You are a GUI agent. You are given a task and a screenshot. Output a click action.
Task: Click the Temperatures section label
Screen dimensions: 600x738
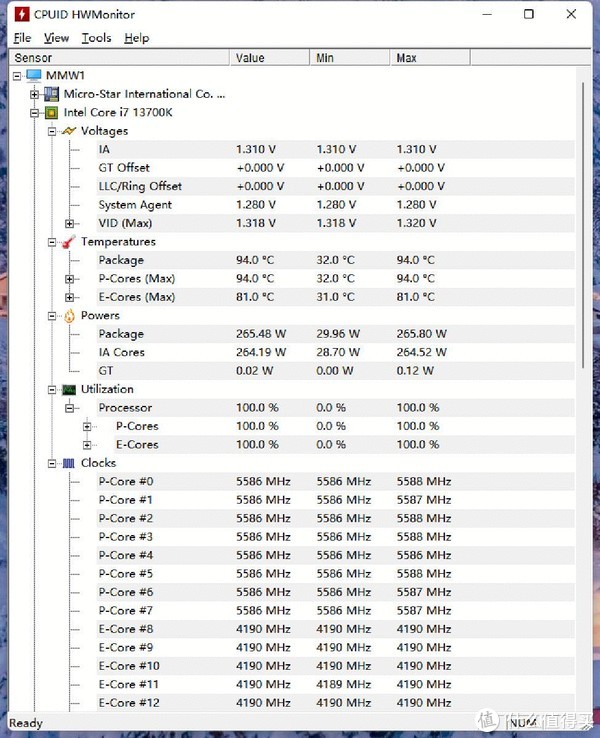tap(118, 241)
